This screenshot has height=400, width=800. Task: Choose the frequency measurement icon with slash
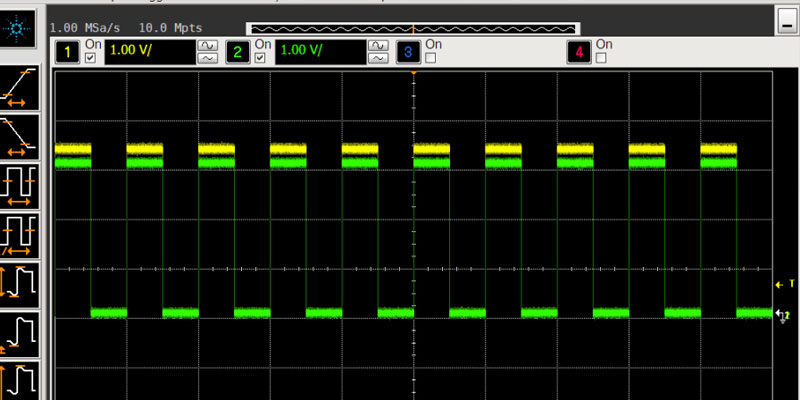tap(20, 234)
